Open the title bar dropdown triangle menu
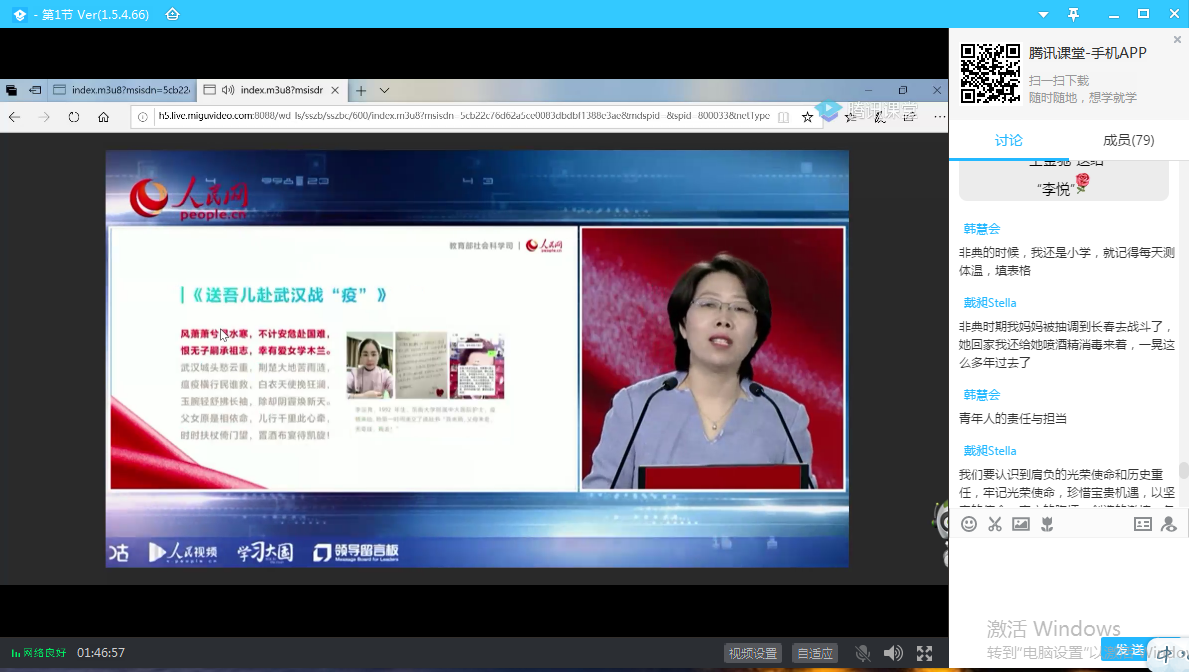The image size is (1189, 672). (1043, 14)
